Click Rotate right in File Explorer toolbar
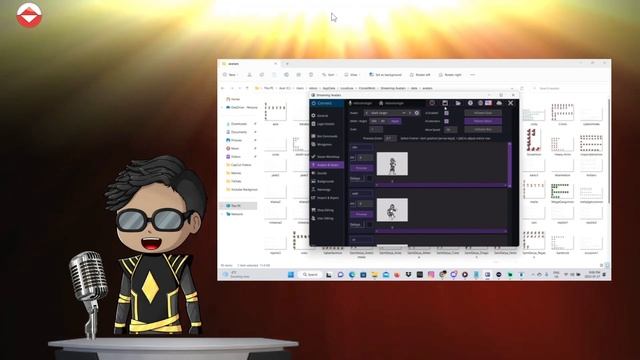Image resolution: width=640 pixels, height=360 pixels. tap(450, 75)
